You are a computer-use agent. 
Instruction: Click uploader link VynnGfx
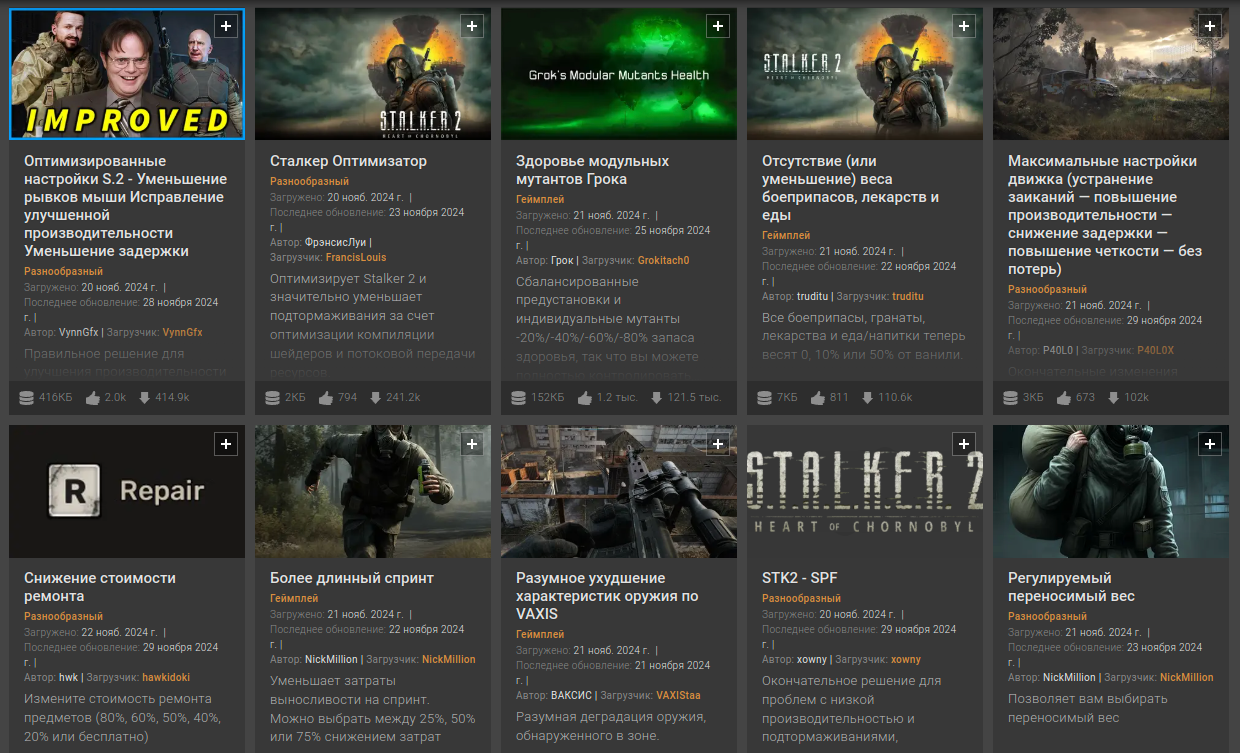[x=182, y=332]
